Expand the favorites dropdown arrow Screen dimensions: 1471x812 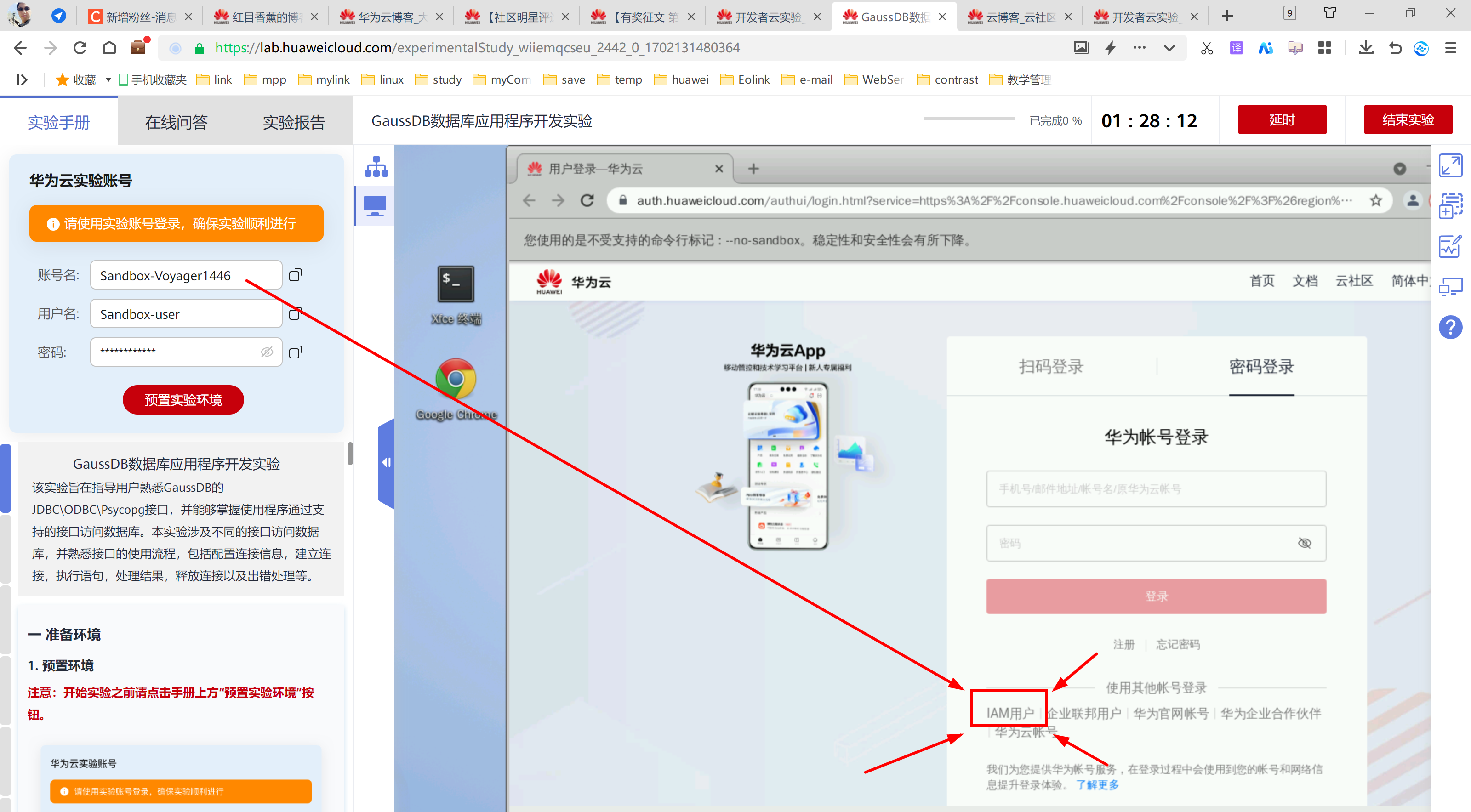coord(108,80)
